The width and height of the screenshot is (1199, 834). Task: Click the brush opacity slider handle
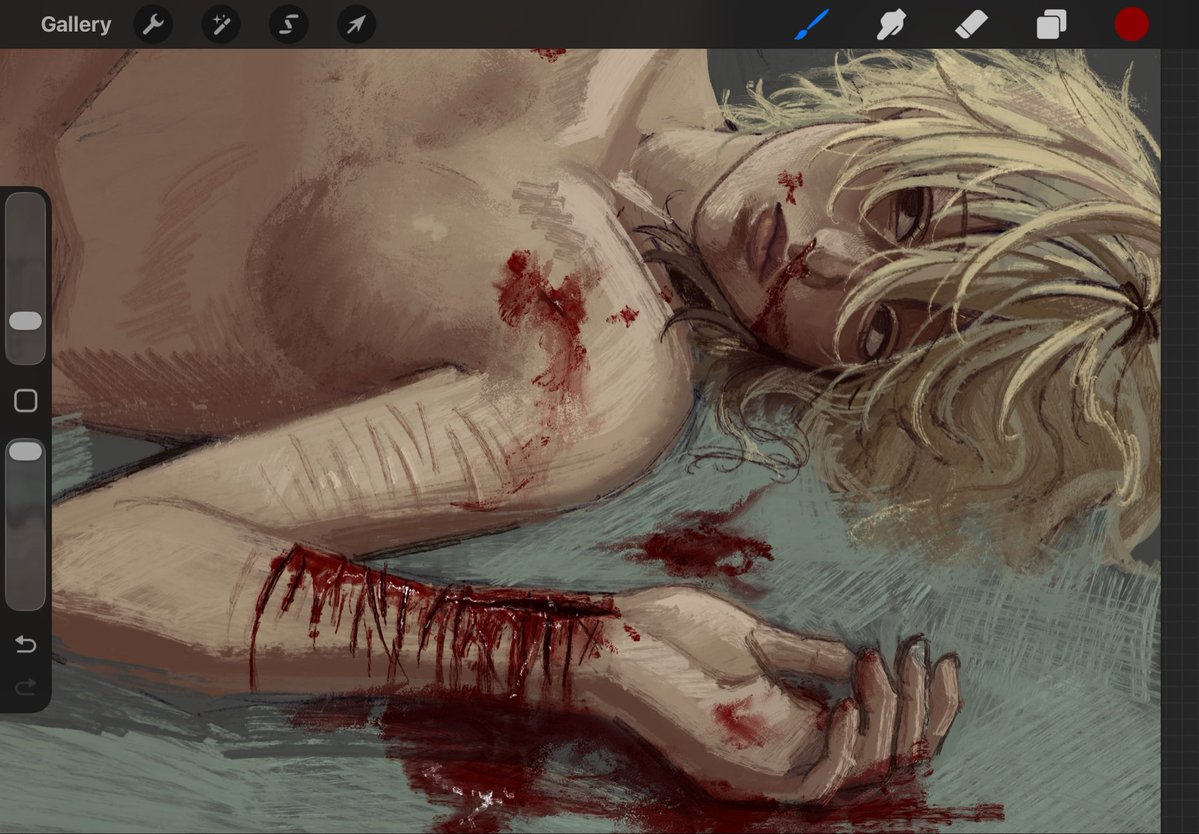pos(25,451)
